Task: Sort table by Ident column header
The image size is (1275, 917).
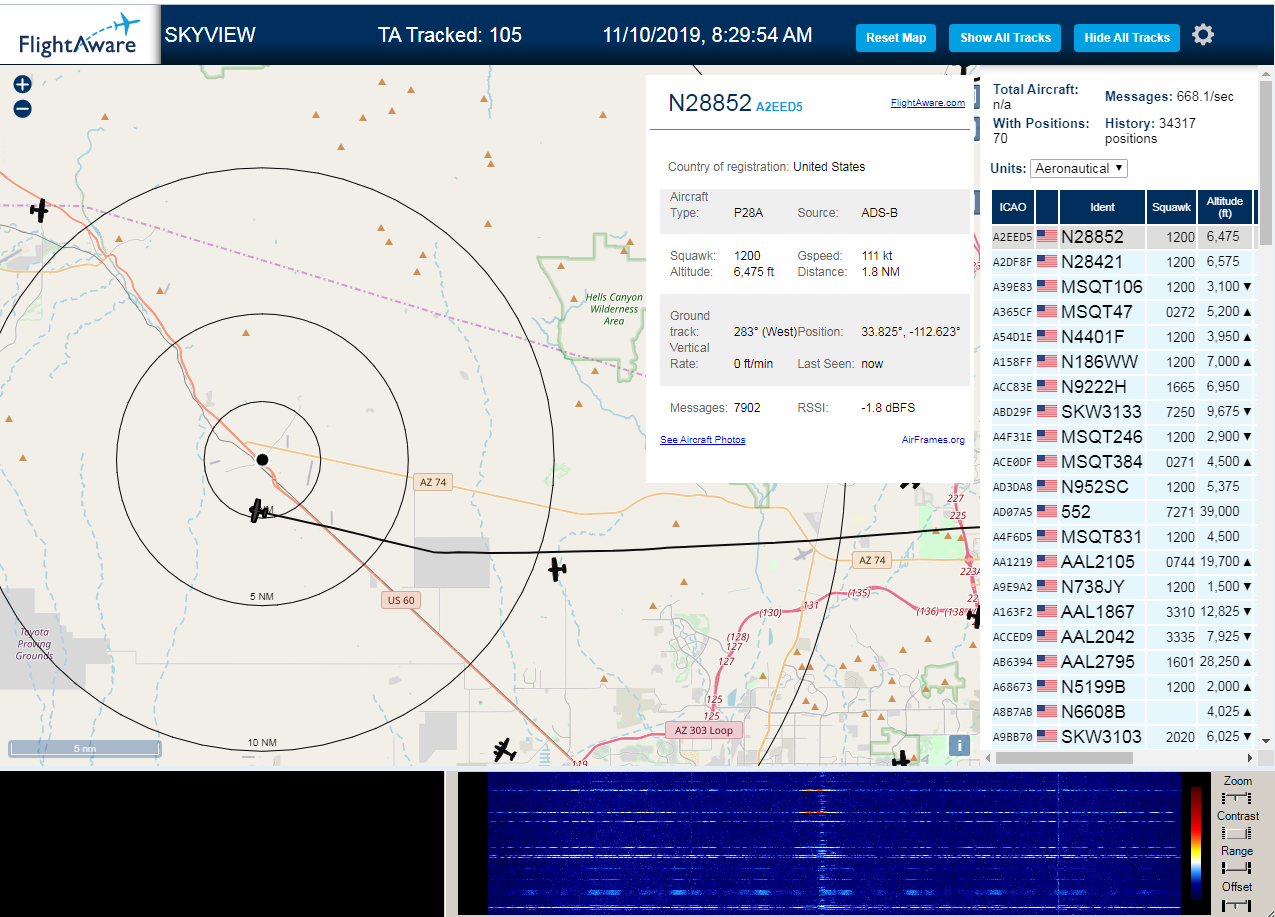Action: (x=1102, y=207)
